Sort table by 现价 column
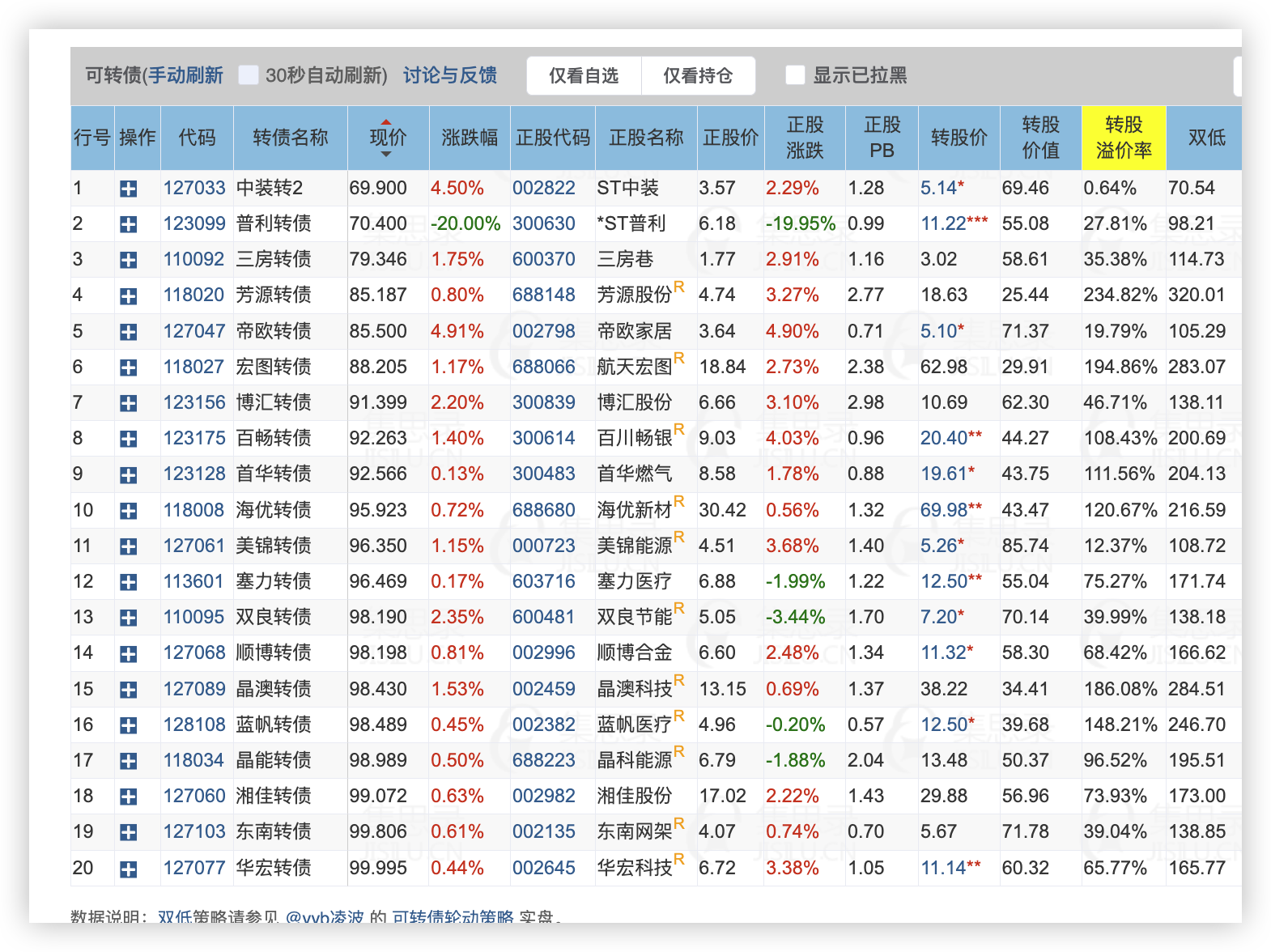The height and width of the screenshot is (952, 1271). tap(388, 138)
